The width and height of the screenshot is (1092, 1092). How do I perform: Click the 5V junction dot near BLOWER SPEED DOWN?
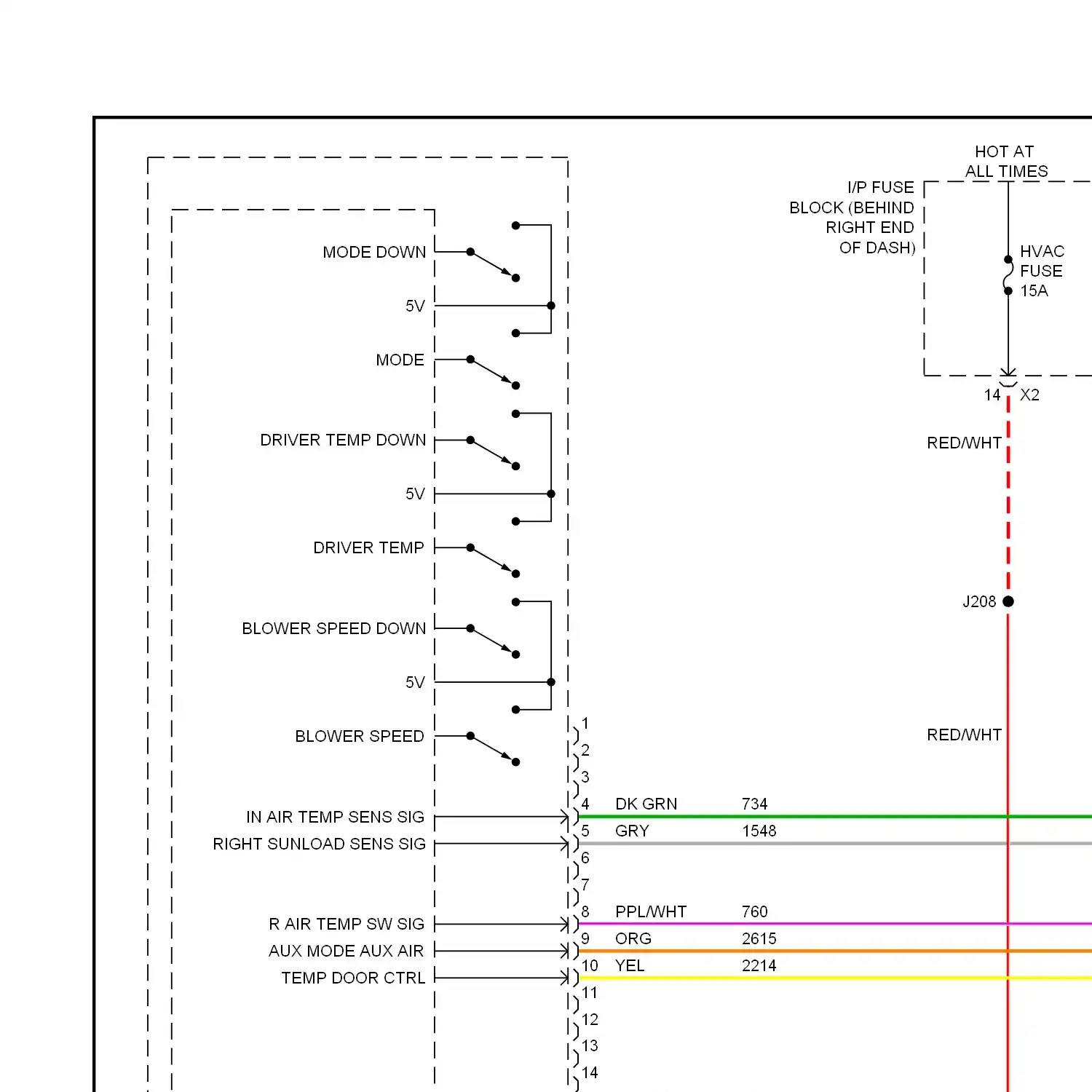pos(551,682)
